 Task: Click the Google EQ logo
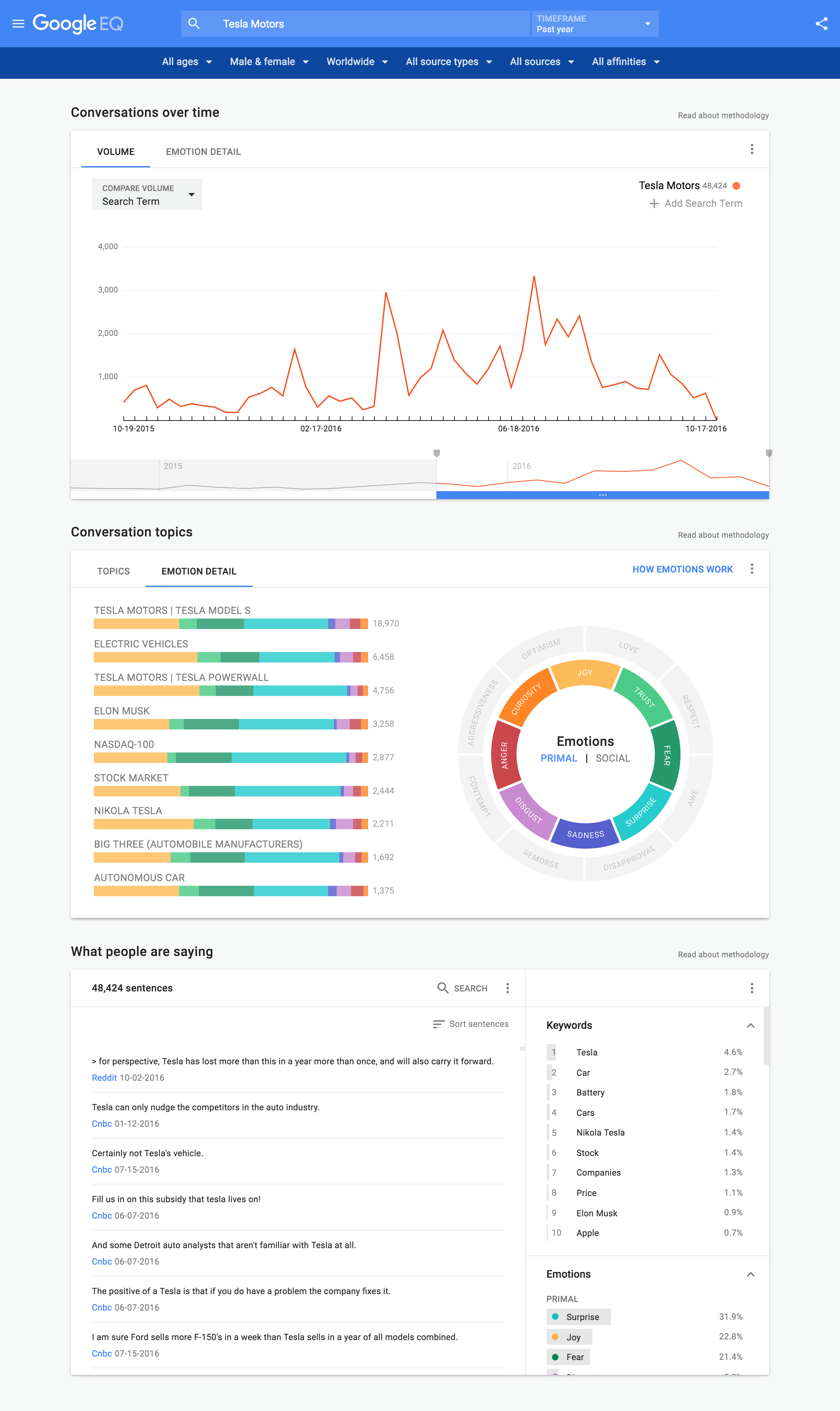click(x=77, y=24)
